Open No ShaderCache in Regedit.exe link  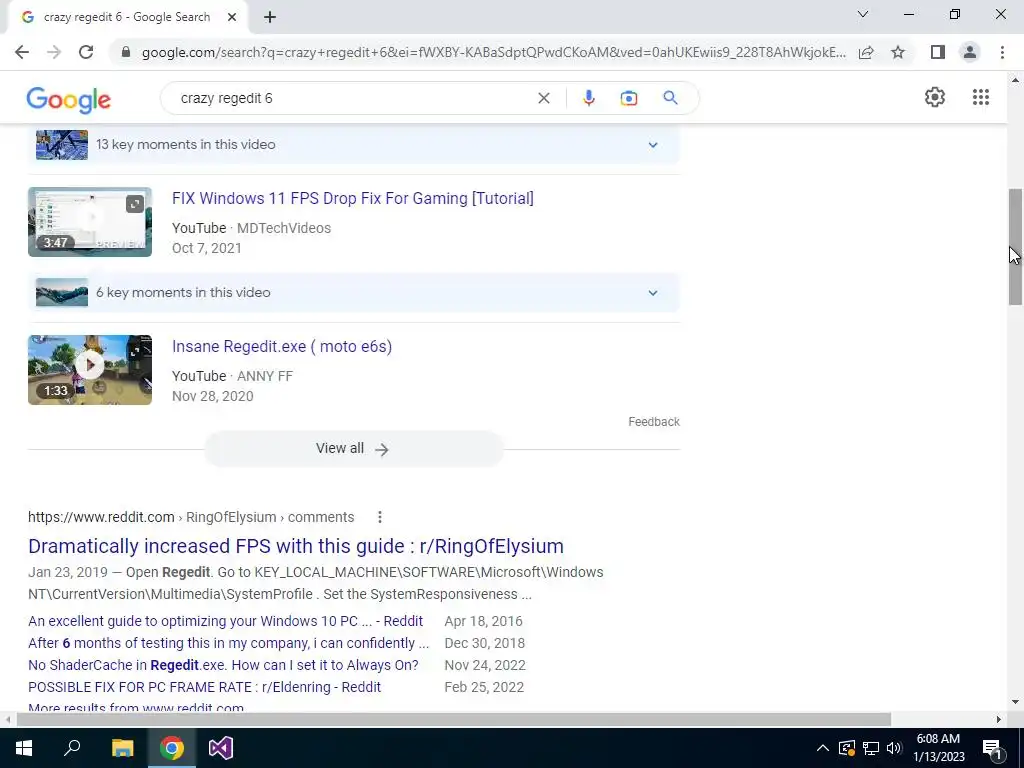(x=223, y=665)
